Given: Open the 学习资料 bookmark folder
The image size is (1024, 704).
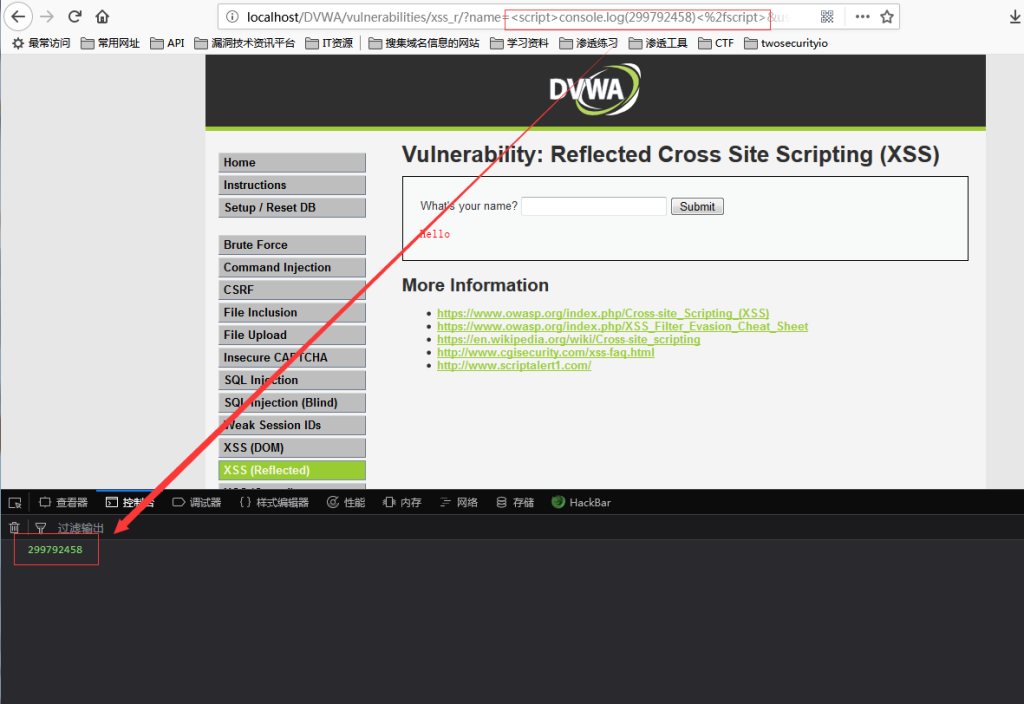Looking at the screenshot, I should [520, 43].
